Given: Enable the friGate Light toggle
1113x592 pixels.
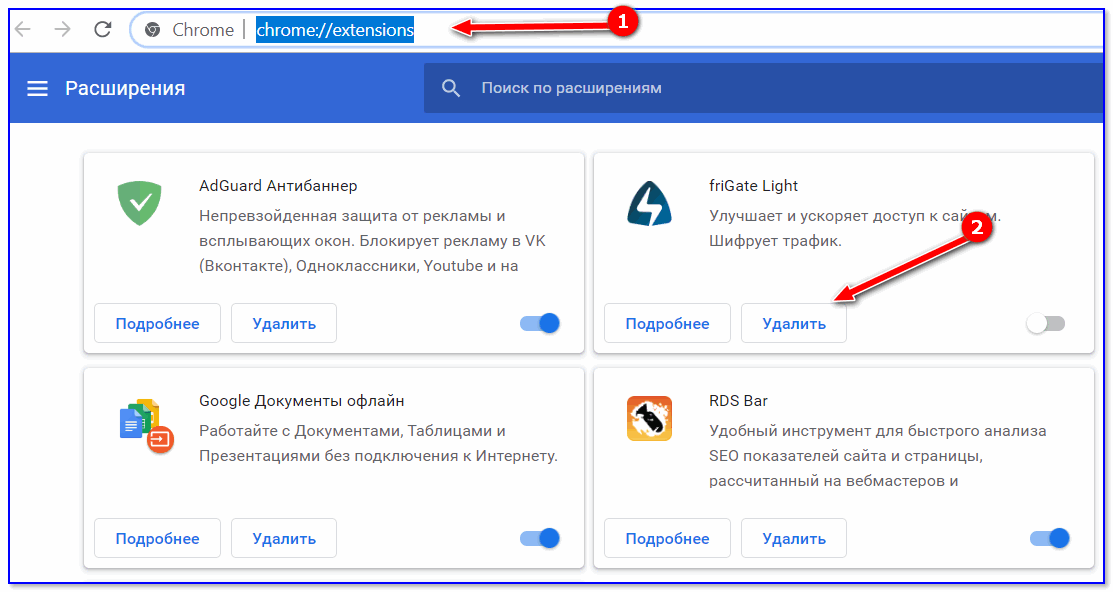Looking at the screenshot, I should click(1046, 324).
